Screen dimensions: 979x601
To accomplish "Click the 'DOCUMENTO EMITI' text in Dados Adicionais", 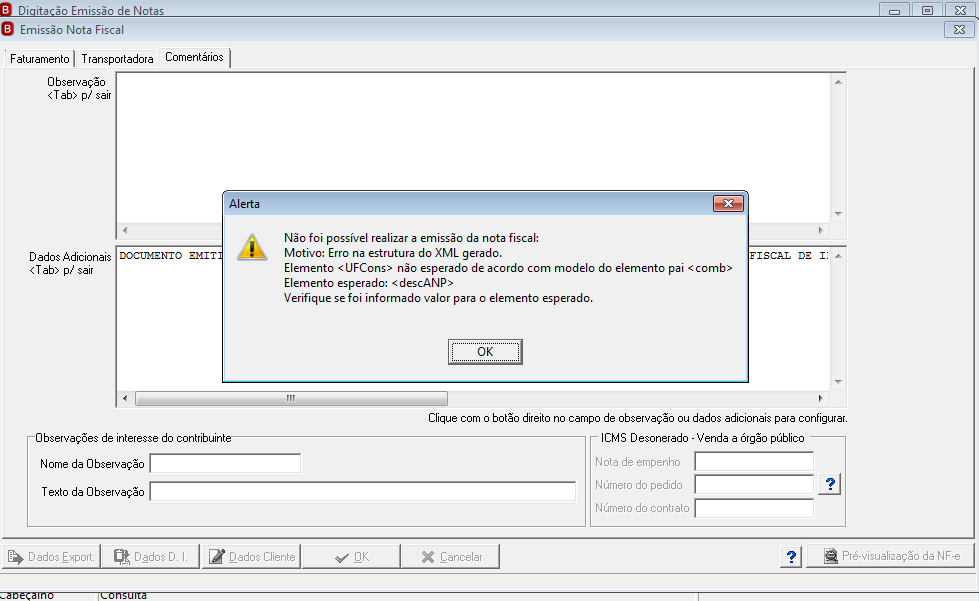I will 170,256.
